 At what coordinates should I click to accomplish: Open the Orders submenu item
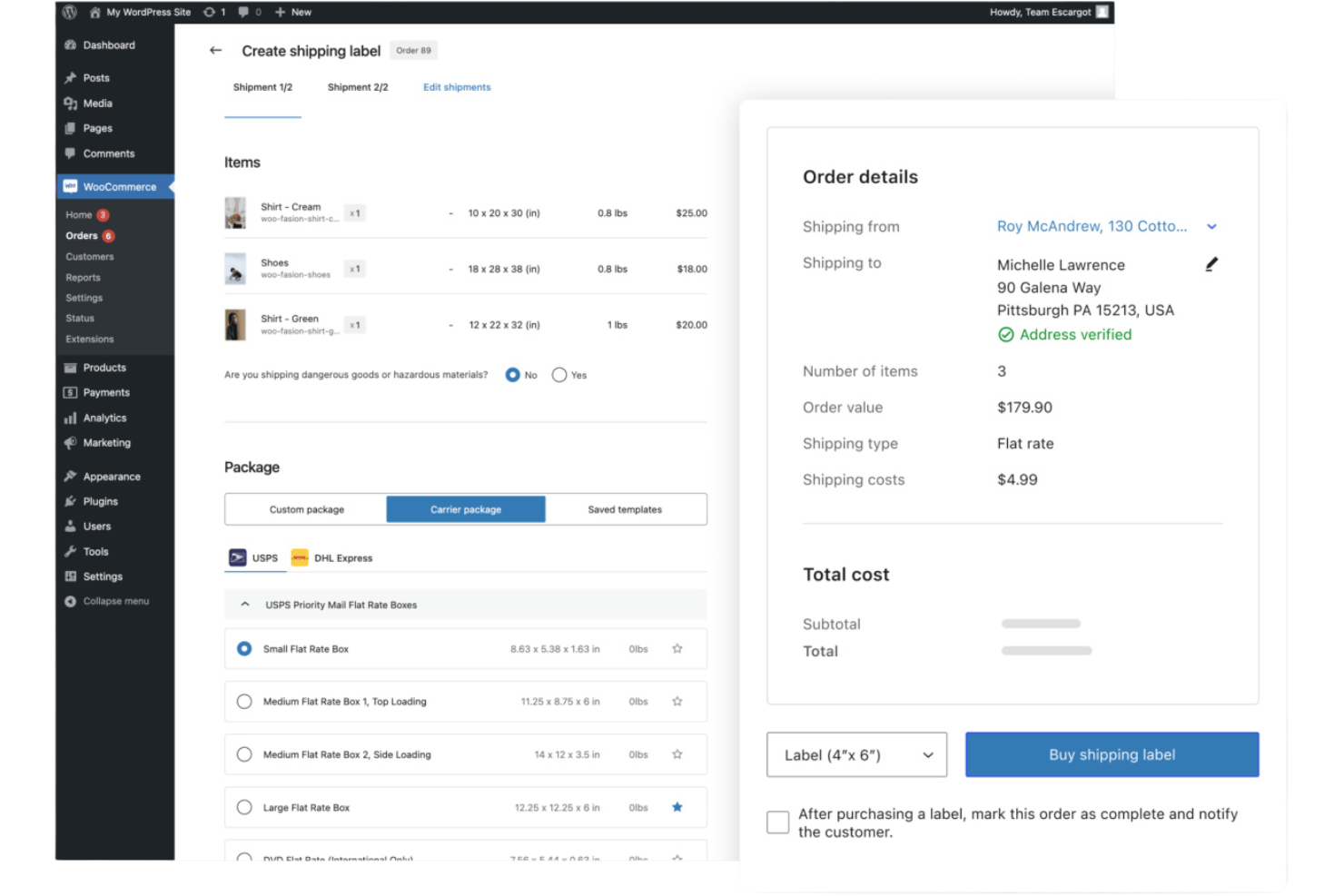pyautogui.click(x=82, y=236)
